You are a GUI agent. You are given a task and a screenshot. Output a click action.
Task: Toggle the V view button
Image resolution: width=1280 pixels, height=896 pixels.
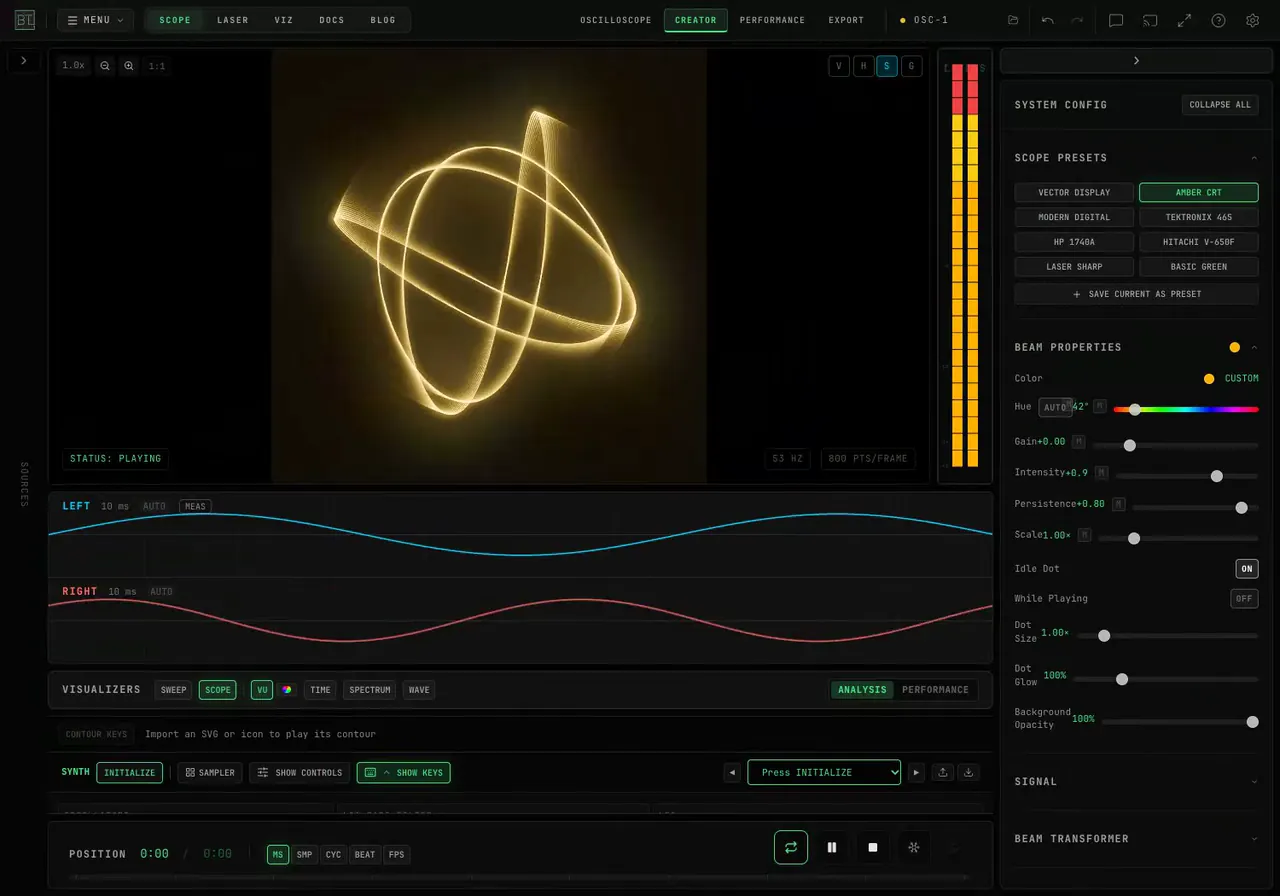point(839,66)
